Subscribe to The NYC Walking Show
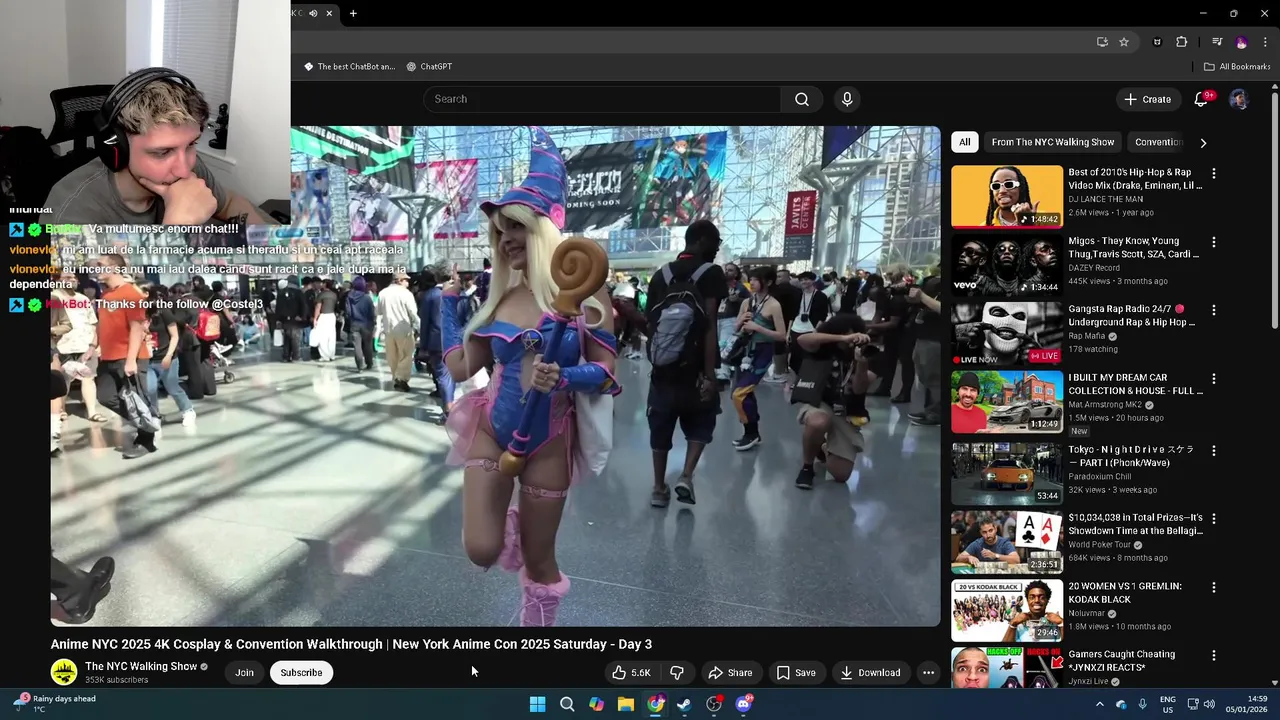This screenshot has width=1280, height=720. click(x=301, y=673)
